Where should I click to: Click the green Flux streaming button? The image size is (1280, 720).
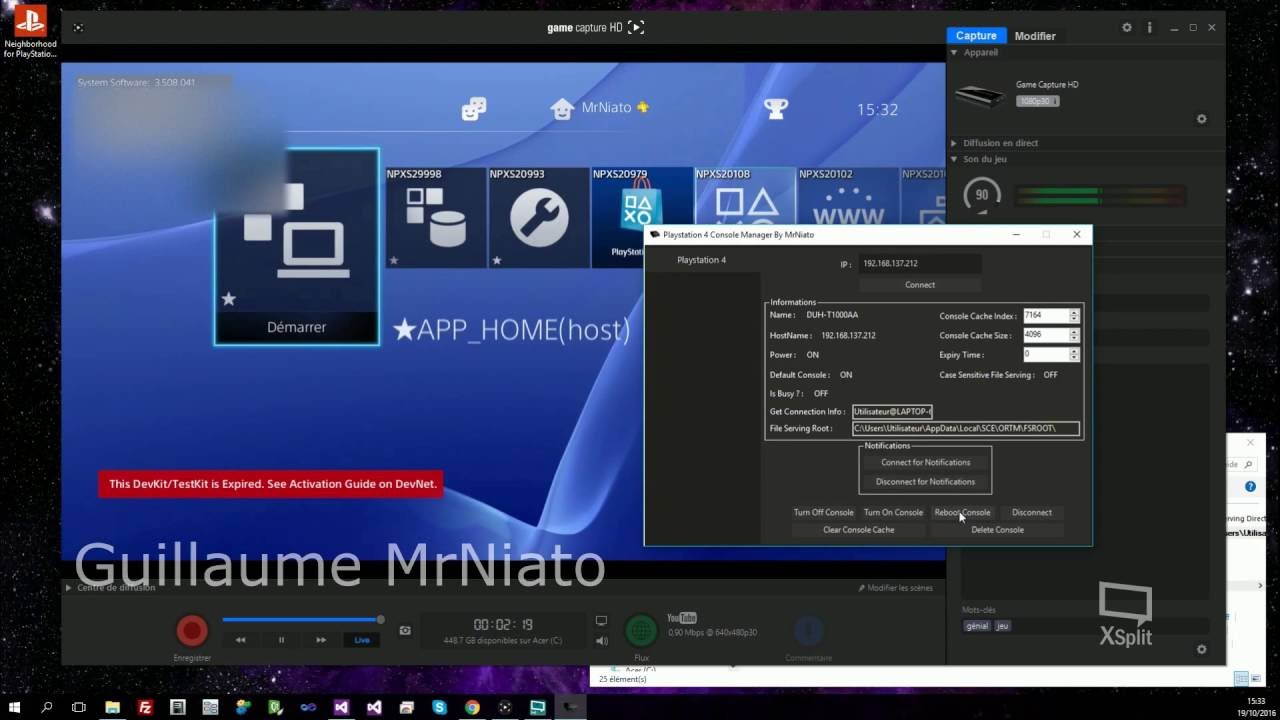coord(641,631)
